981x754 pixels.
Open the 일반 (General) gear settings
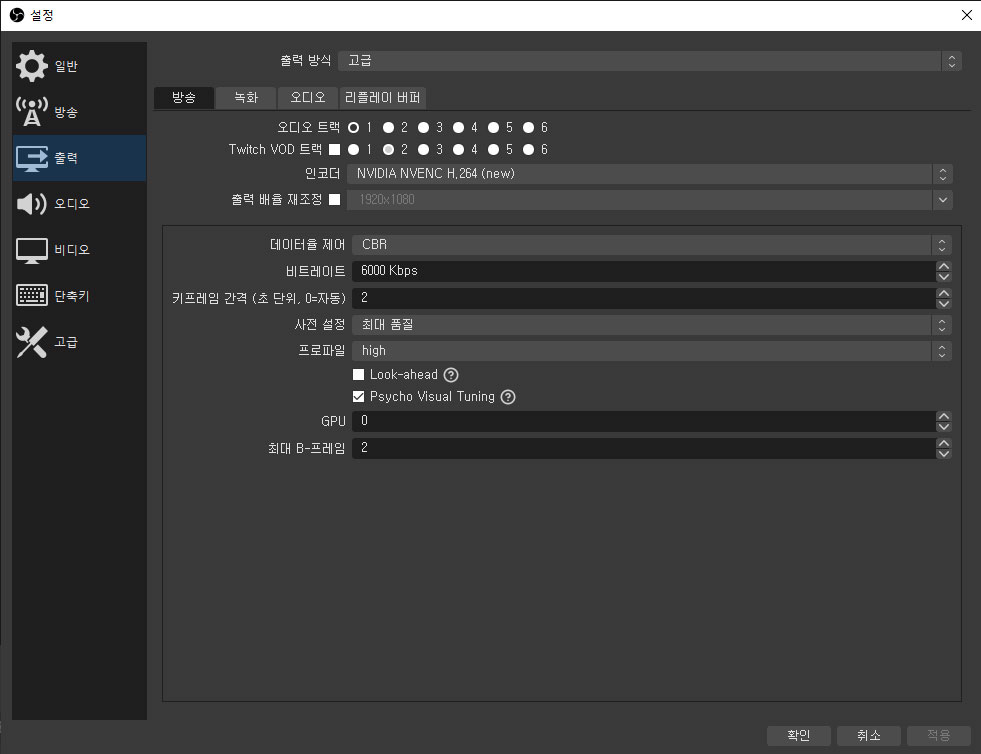point(79,66)
